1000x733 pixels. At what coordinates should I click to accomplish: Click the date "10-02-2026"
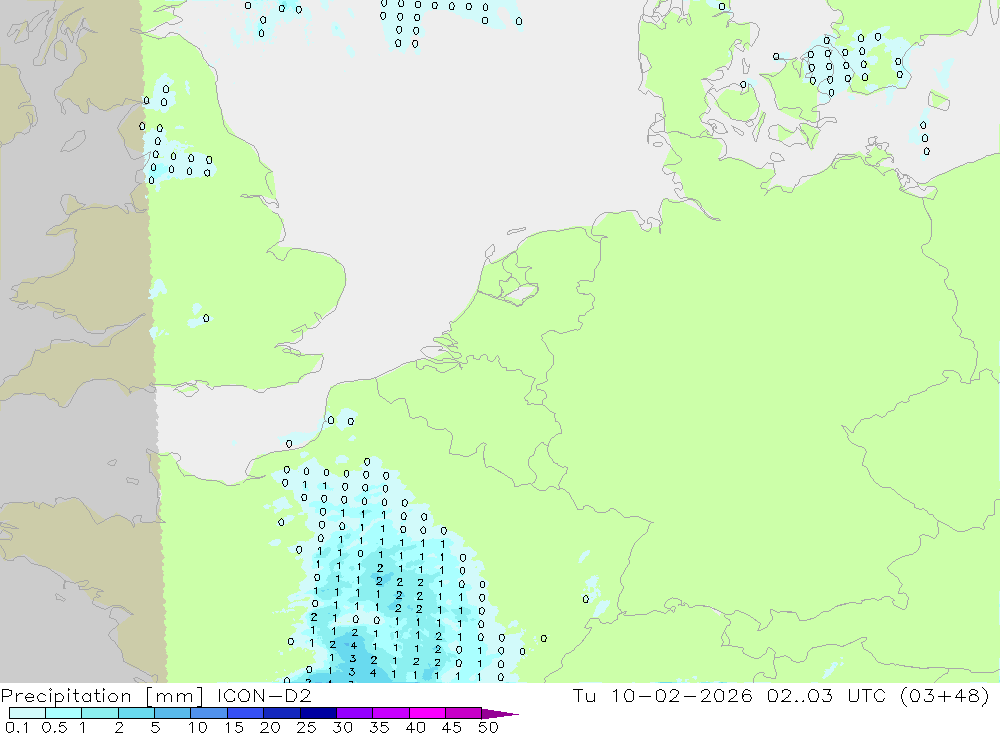(682, 695)
